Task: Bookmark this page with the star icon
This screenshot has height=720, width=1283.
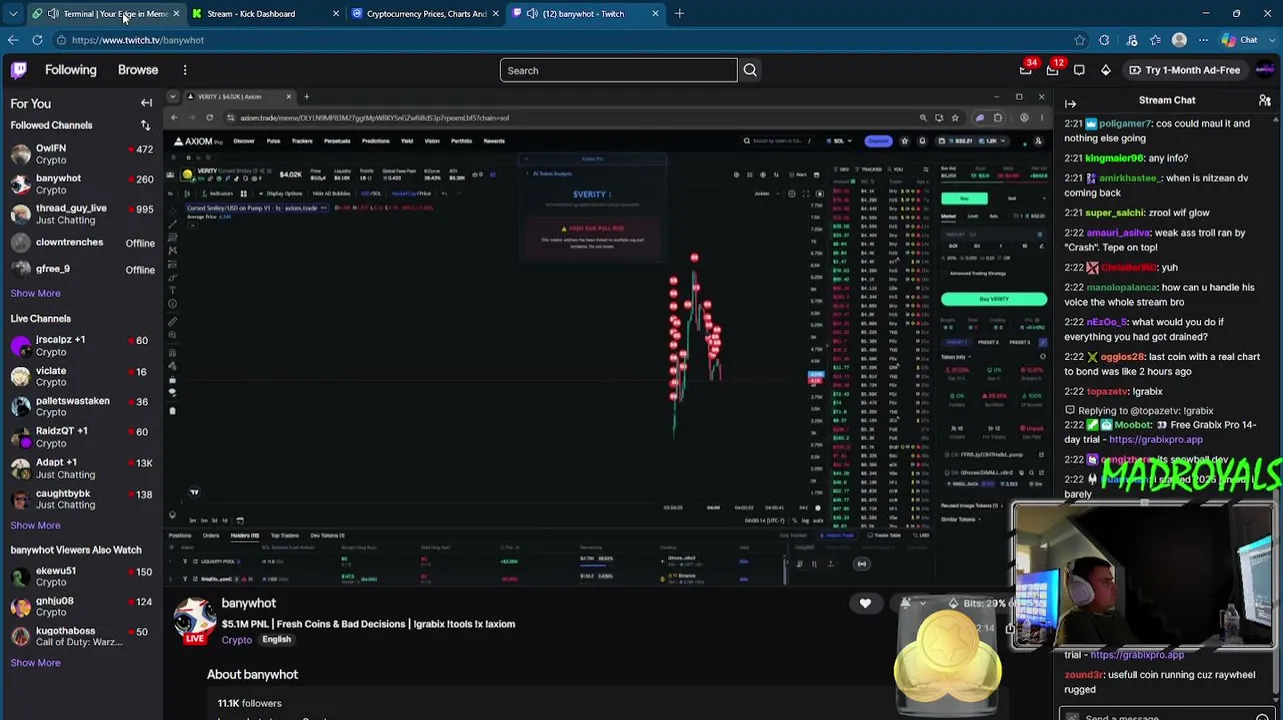Action: (1079, 40)
